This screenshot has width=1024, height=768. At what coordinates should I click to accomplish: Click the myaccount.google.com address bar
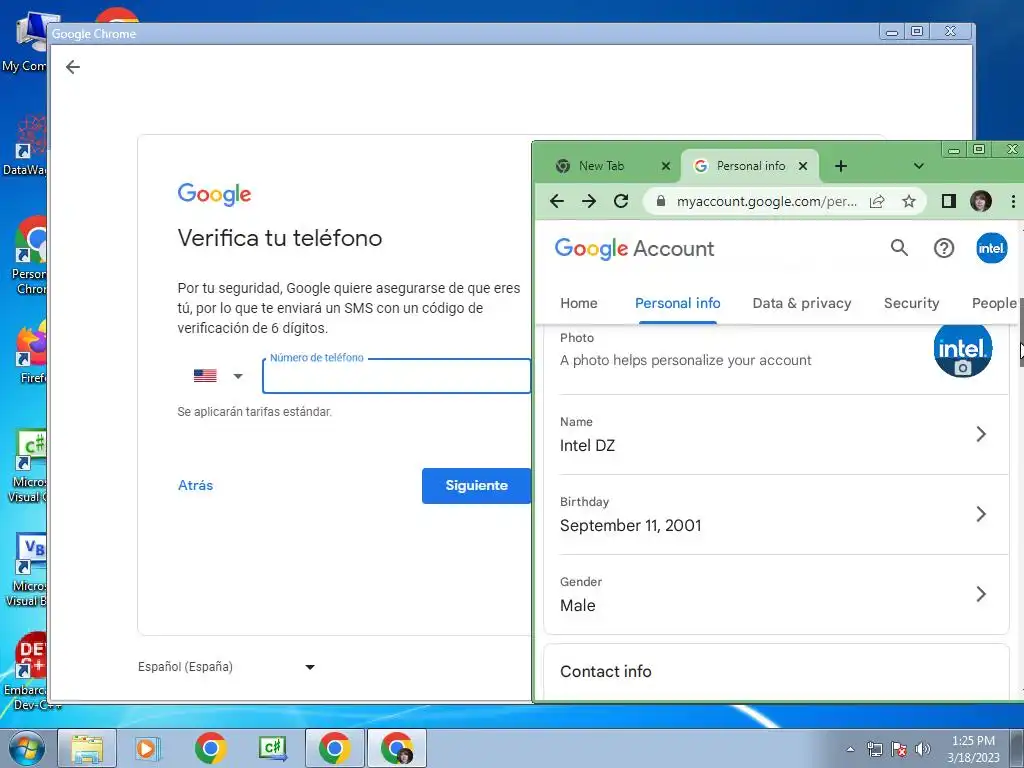pos(767,201)
